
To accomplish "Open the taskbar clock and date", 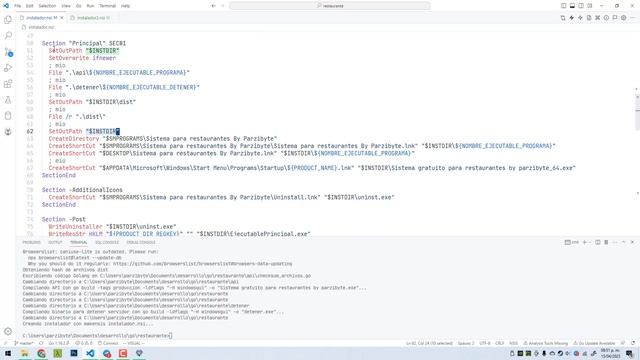I will click(x=610, y=353).
